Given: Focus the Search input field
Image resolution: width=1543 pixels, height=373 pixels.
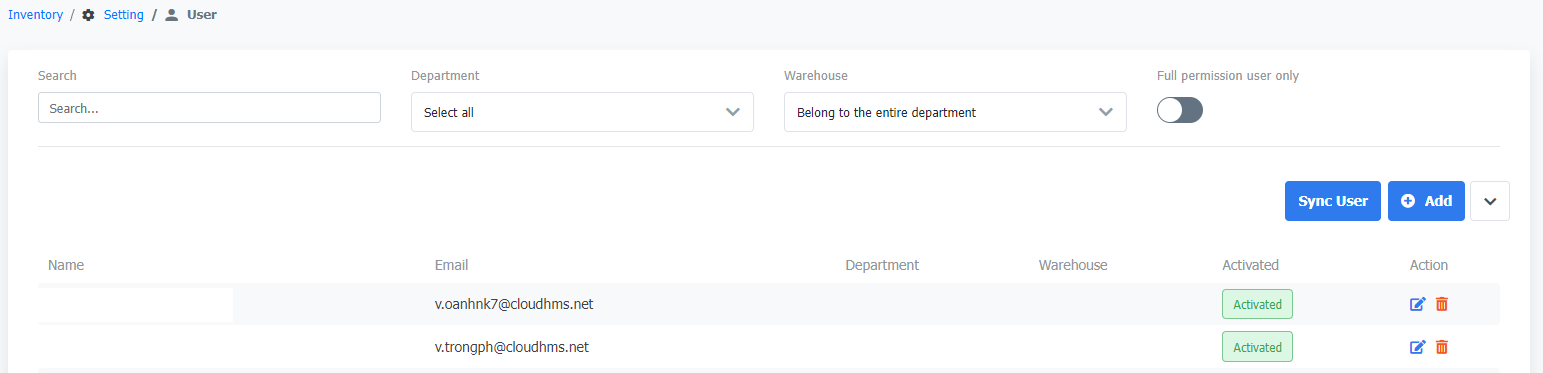Looking at the screenshot, I should 209,108.
